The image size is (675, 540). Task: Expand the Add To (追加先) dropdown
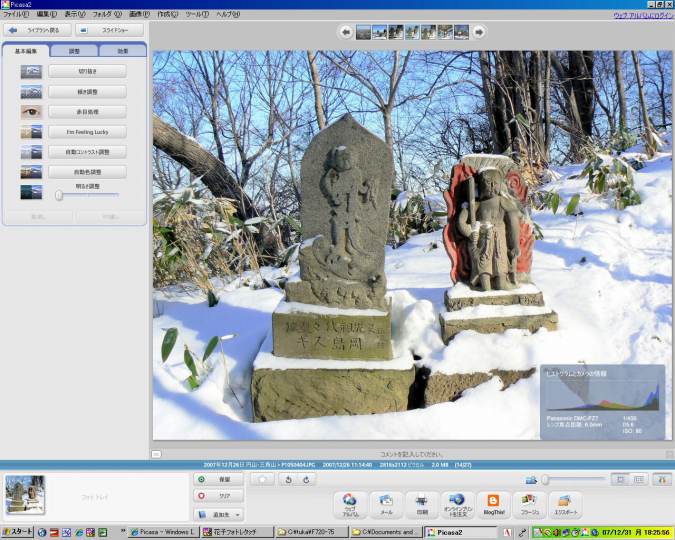click(x=219, y=513)
